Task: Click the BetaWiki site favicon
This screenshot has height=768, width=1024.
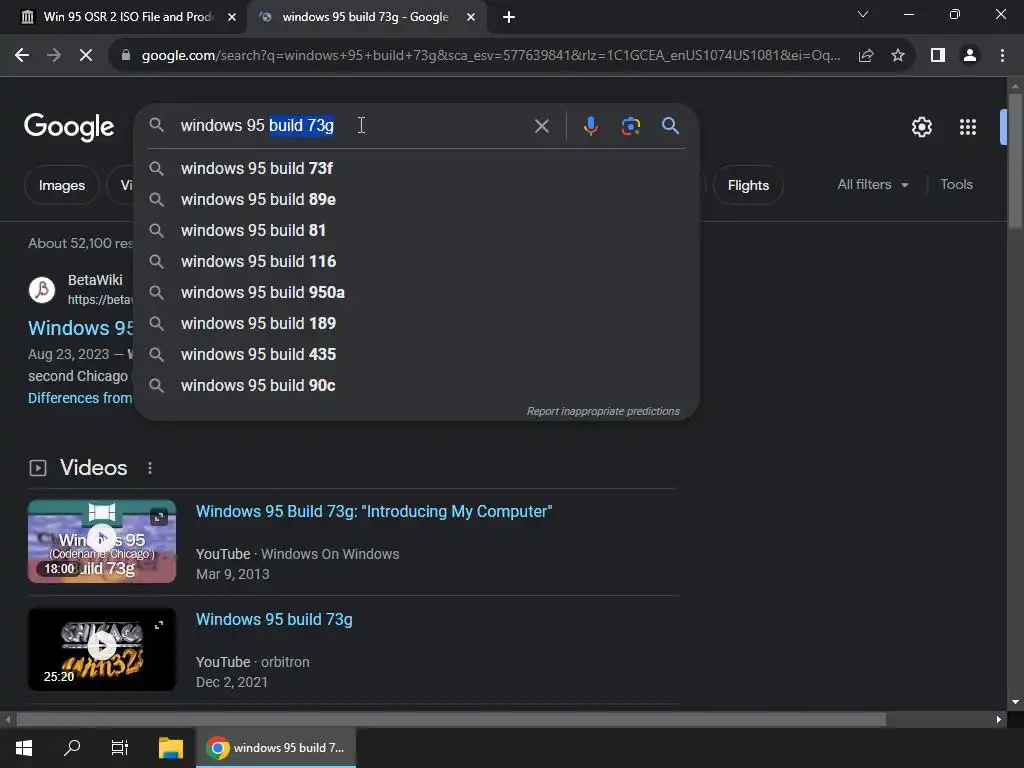Action: click(42, 289)
